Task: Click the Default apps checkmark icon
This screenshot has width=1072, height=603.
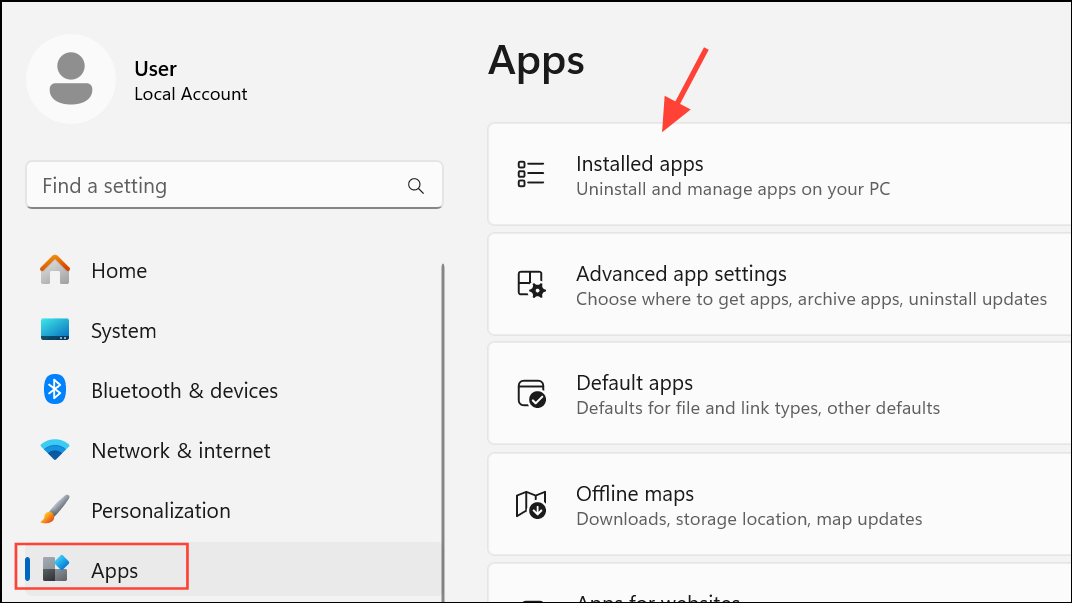Action: pyautogui.click(x=530, y=393)
